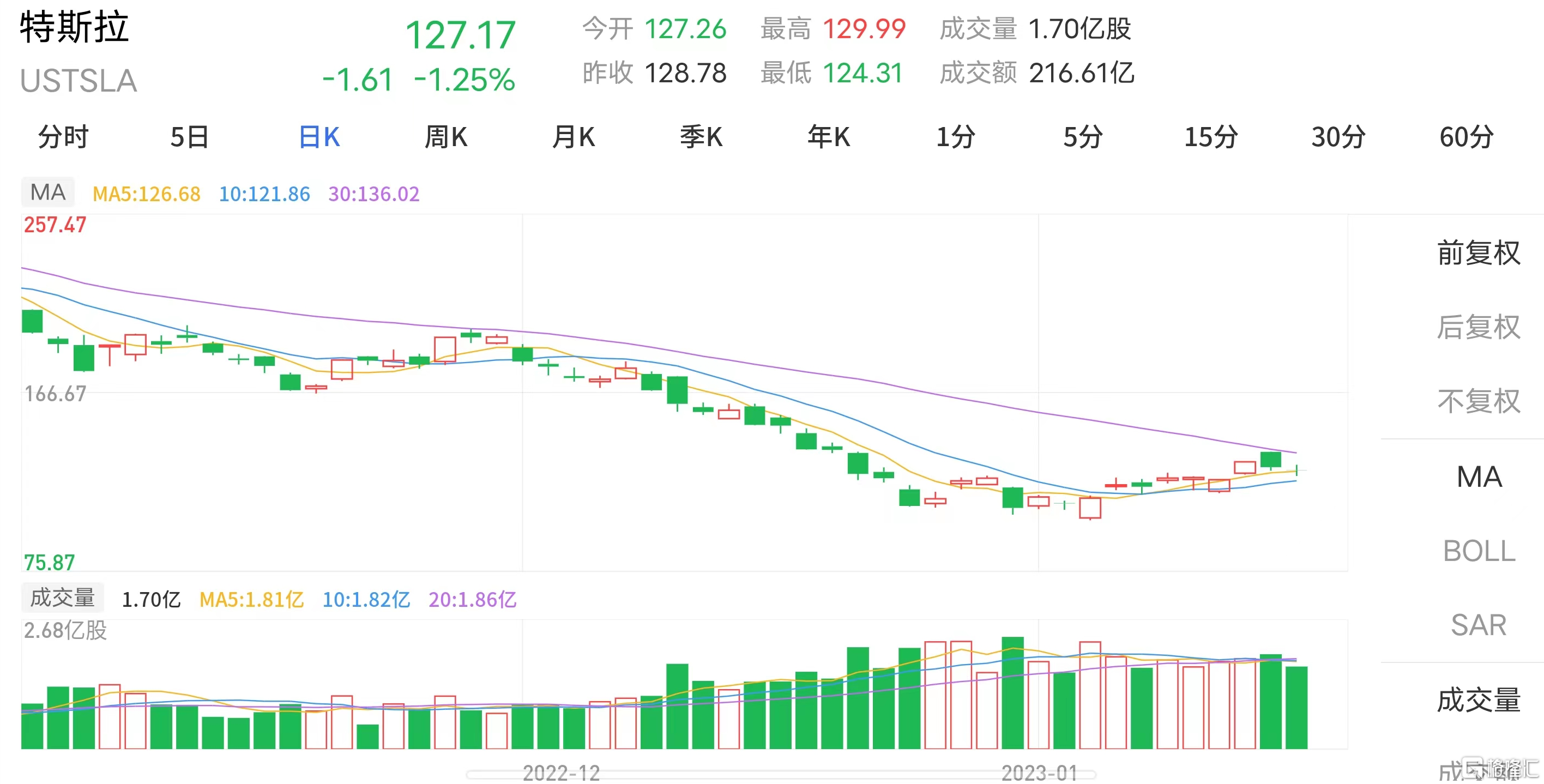Select 后复权 adjustment option
This screenshot has width=1544, height=784.
point(1479,327)
